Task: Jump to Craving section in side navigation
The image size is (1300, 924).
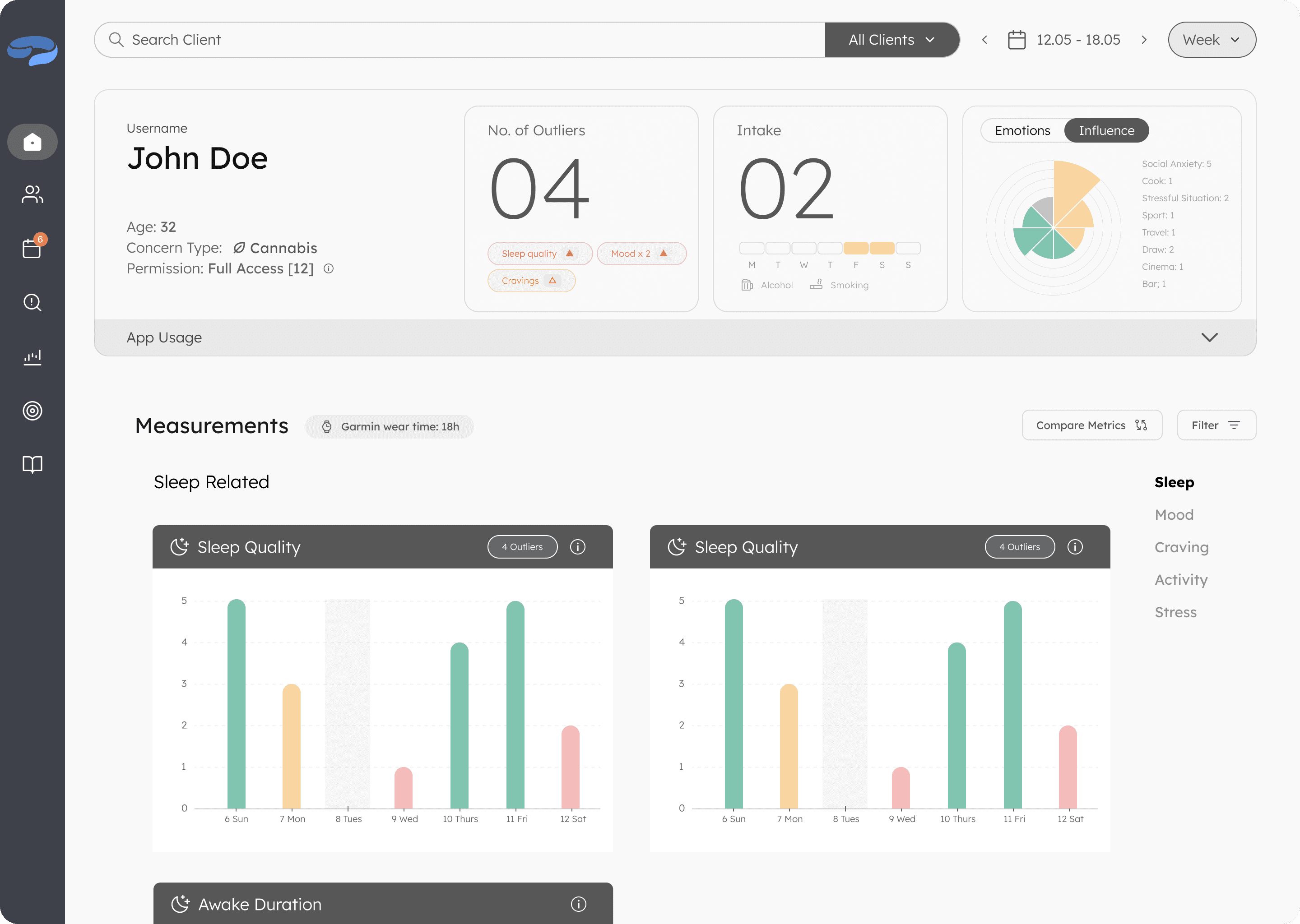Action: tap(1181, 547)
